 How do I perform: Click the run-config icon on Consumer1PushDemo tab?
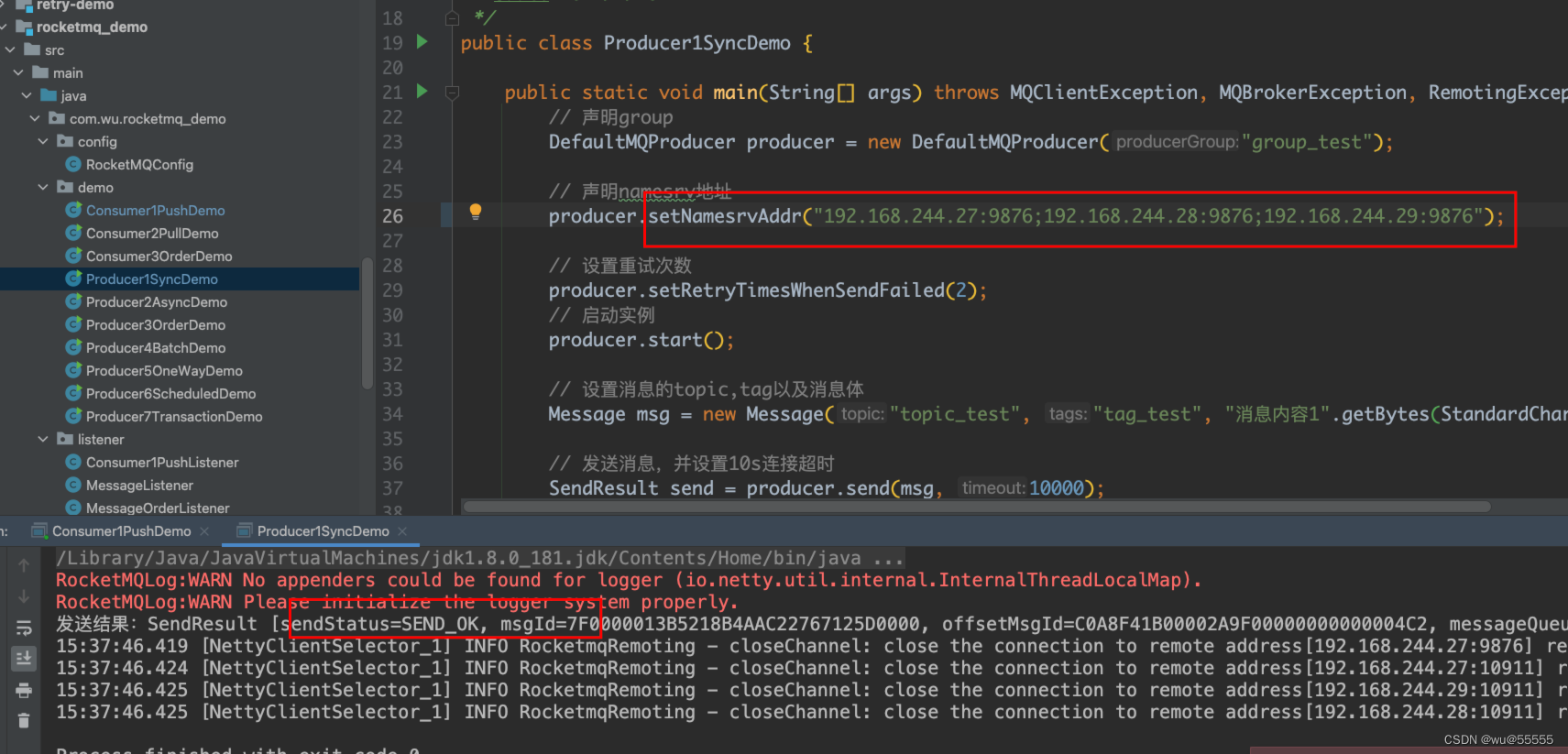[x=39, y=531]
